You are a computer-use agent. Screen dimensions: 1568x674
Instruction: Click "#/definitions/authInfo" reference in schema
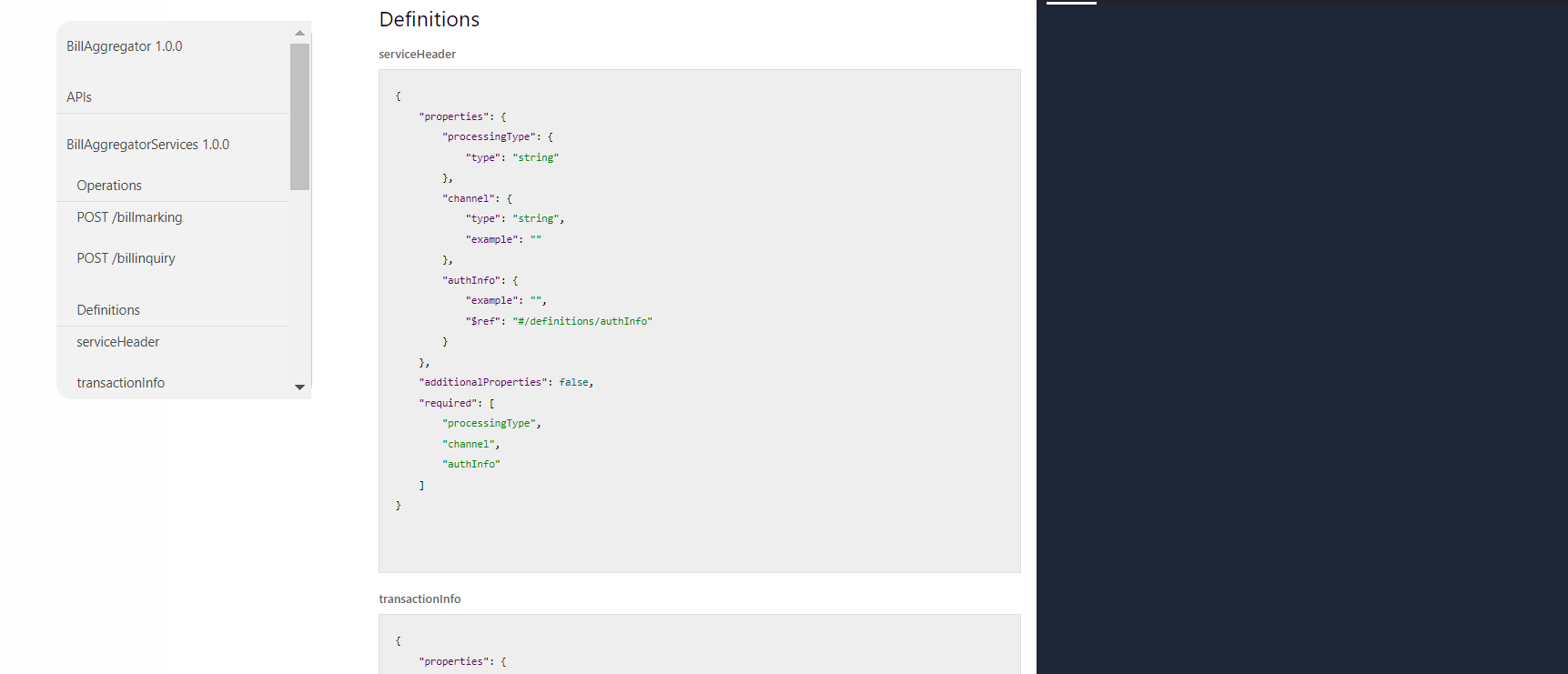coord(582,321)
